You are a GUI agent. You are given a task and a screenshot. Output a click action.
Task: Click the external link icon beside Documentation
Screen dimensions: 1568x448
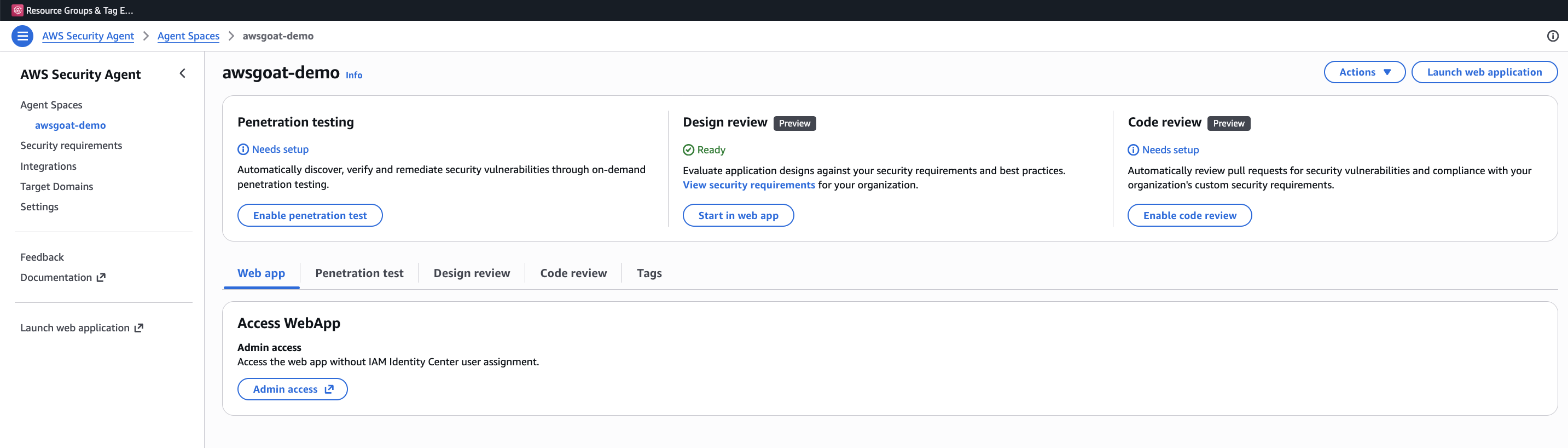(101, 277)
